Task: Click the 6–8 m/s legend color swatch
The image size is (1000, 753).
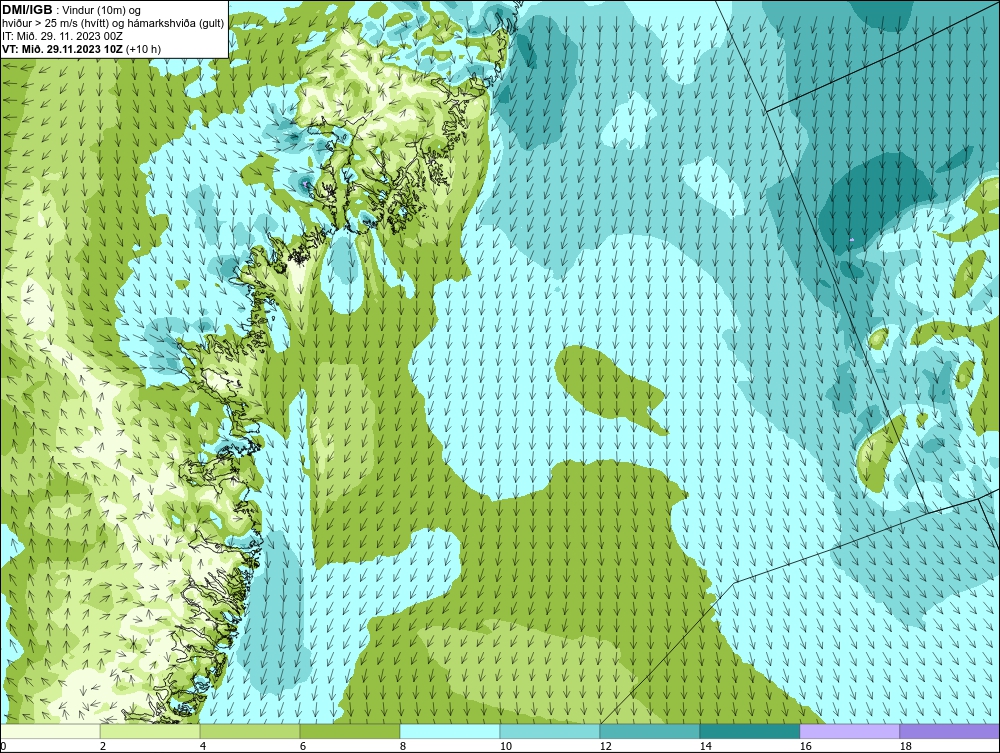Action: pyautogui.click(x=350, y=731)
